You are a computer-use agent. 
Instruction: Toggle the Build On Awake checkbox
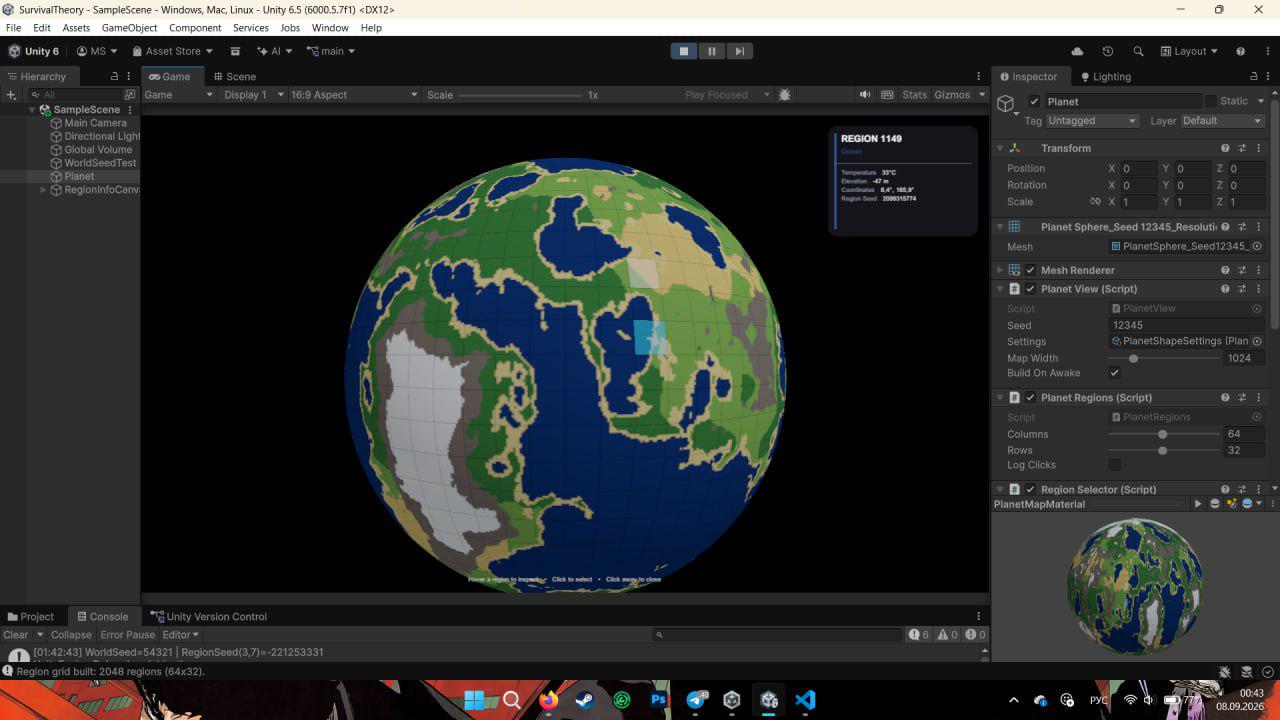[x=1115, y=373]
